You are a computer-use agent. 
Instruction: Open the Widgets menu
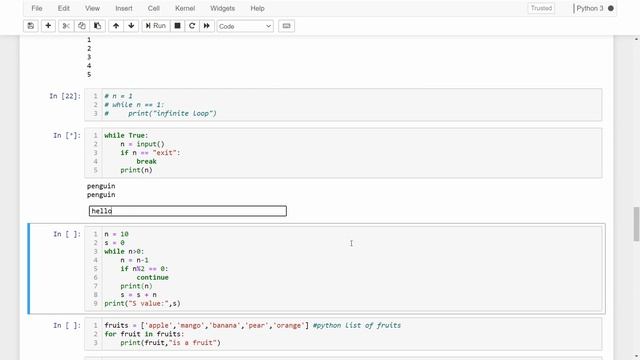click(x=222, y=8)
